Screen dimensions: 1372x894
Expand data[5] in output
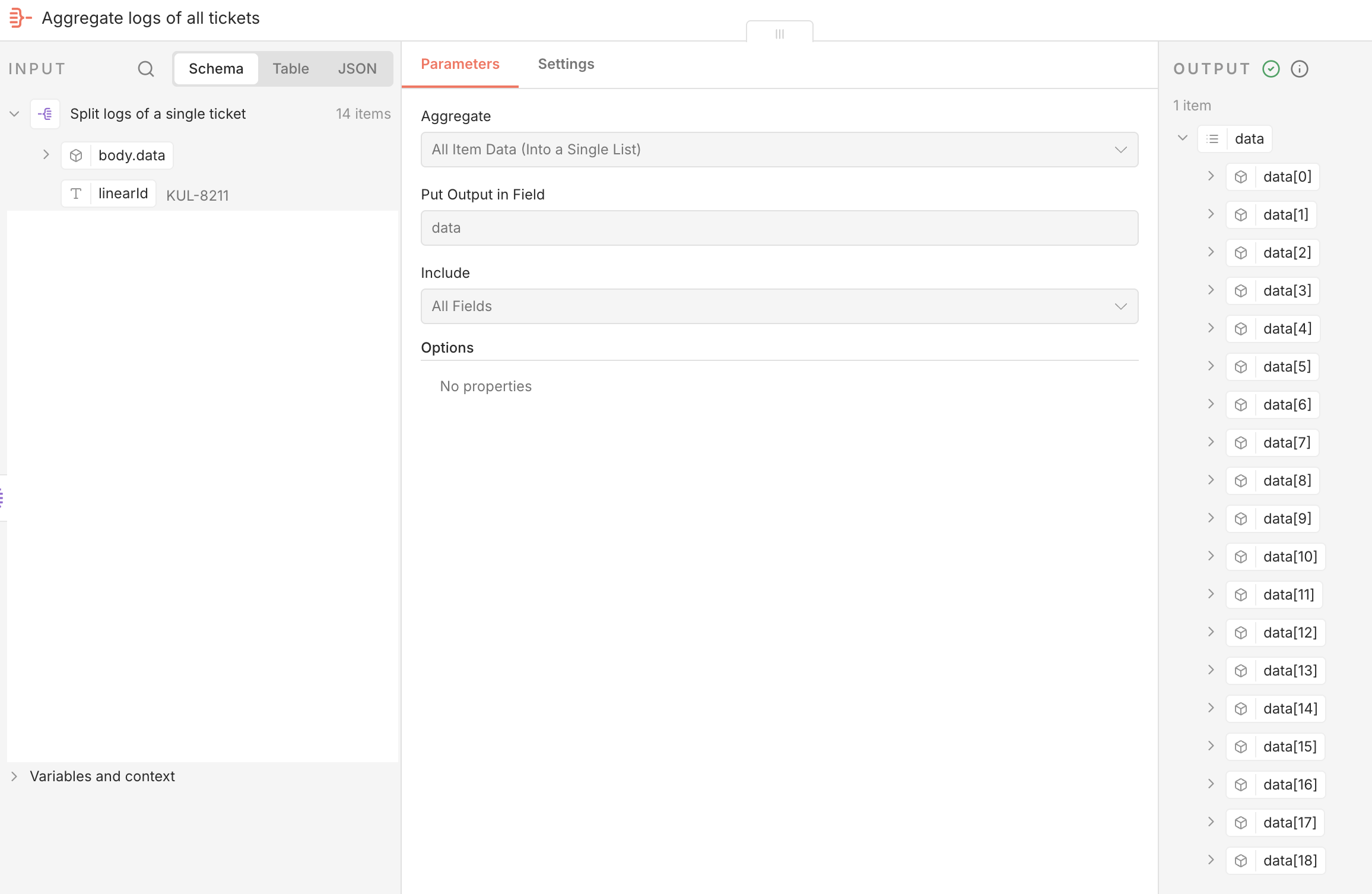point(1211,366)
